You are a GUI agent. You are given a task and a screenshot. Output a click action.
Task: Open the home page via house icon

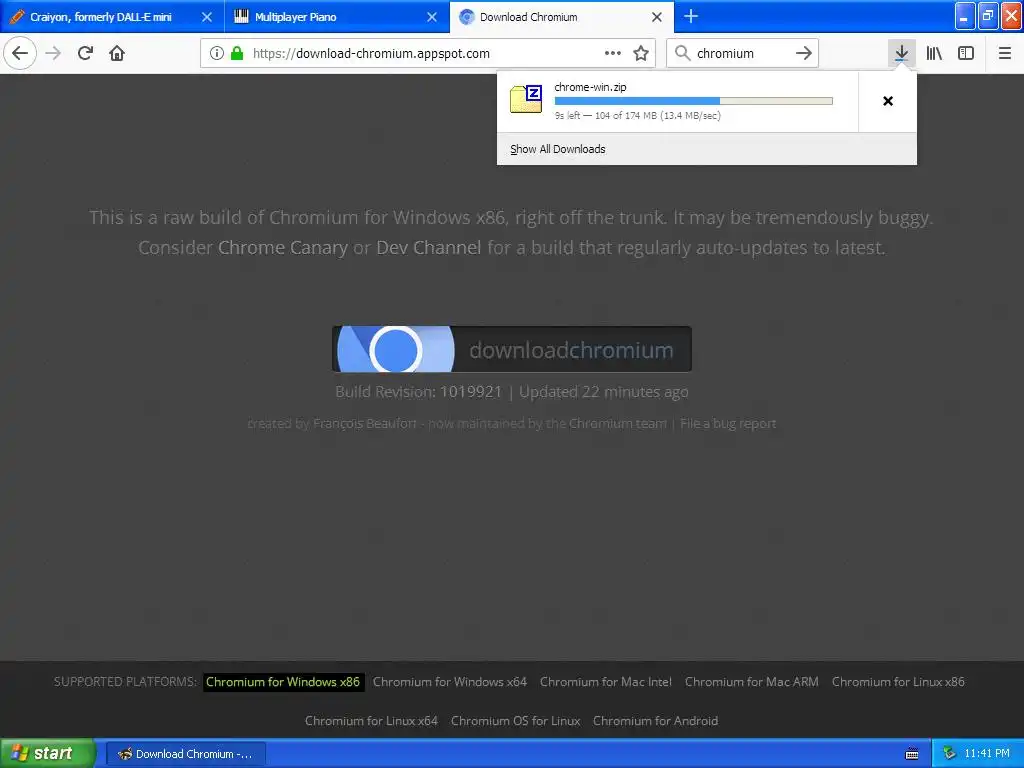[117, 53]
